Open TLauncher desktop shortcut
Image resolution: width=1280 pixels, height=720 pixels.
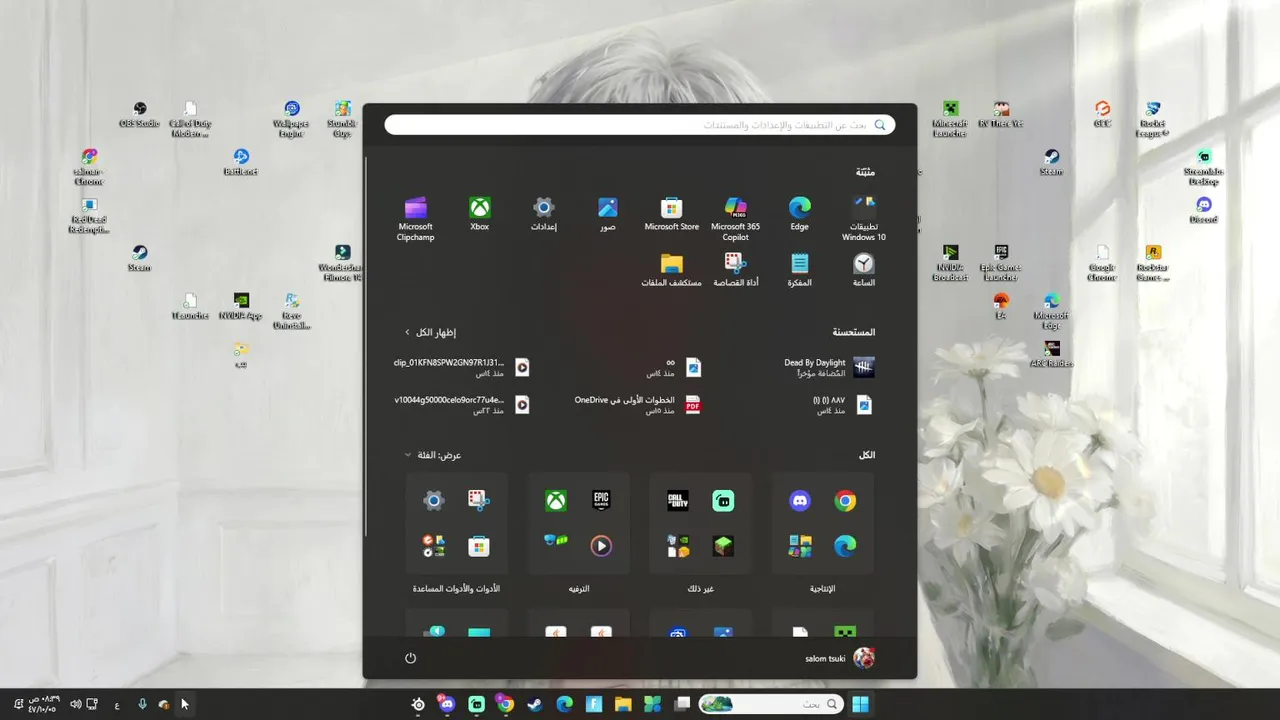click(x=190, y=306)
